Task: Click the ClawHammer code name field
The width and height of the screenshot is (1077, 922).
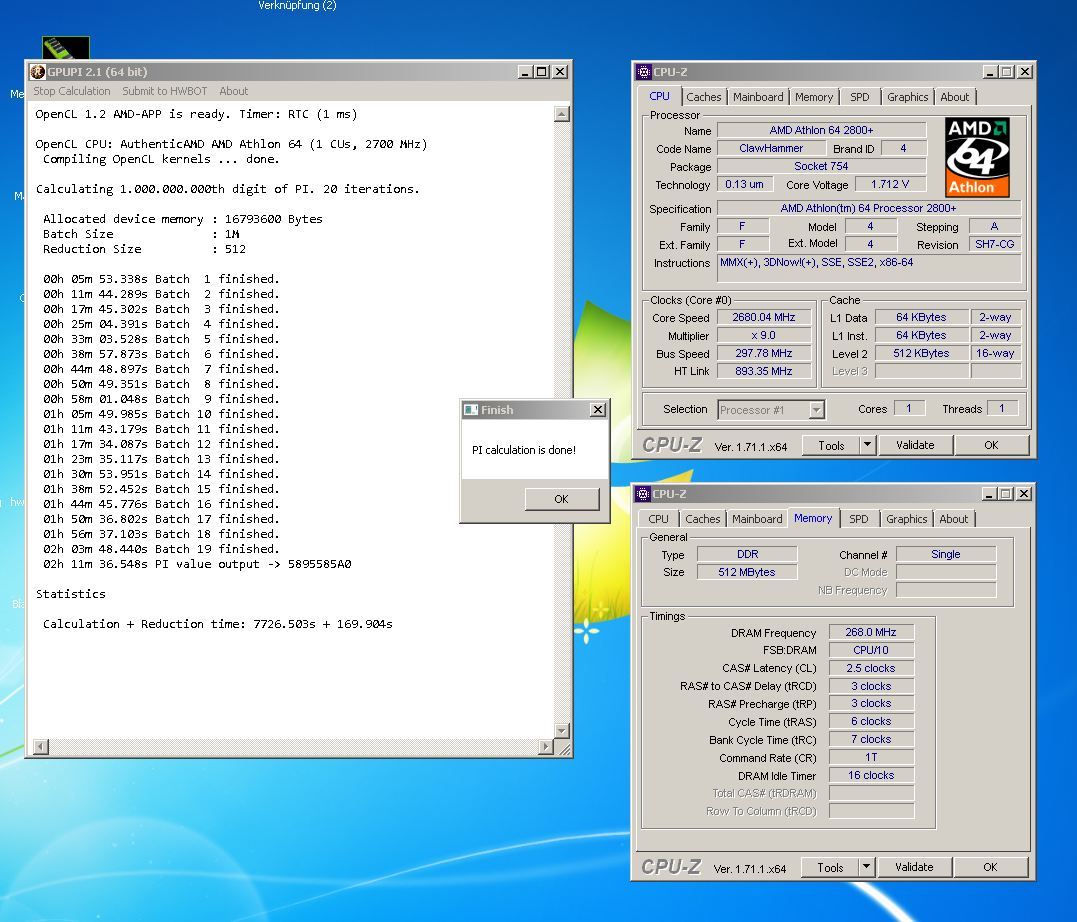Action: [x=771, y=148]
